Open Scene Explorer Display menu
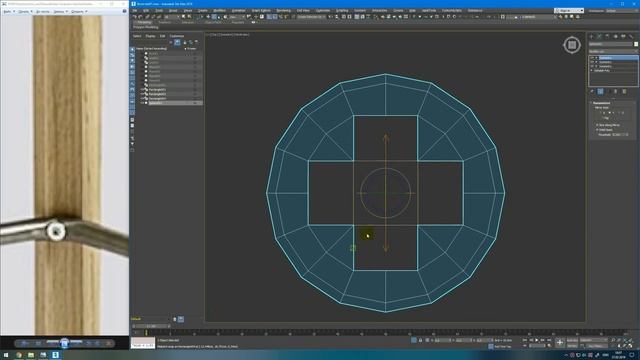The width and height of the screenshot is (640, 360). [x=150, y=36]
